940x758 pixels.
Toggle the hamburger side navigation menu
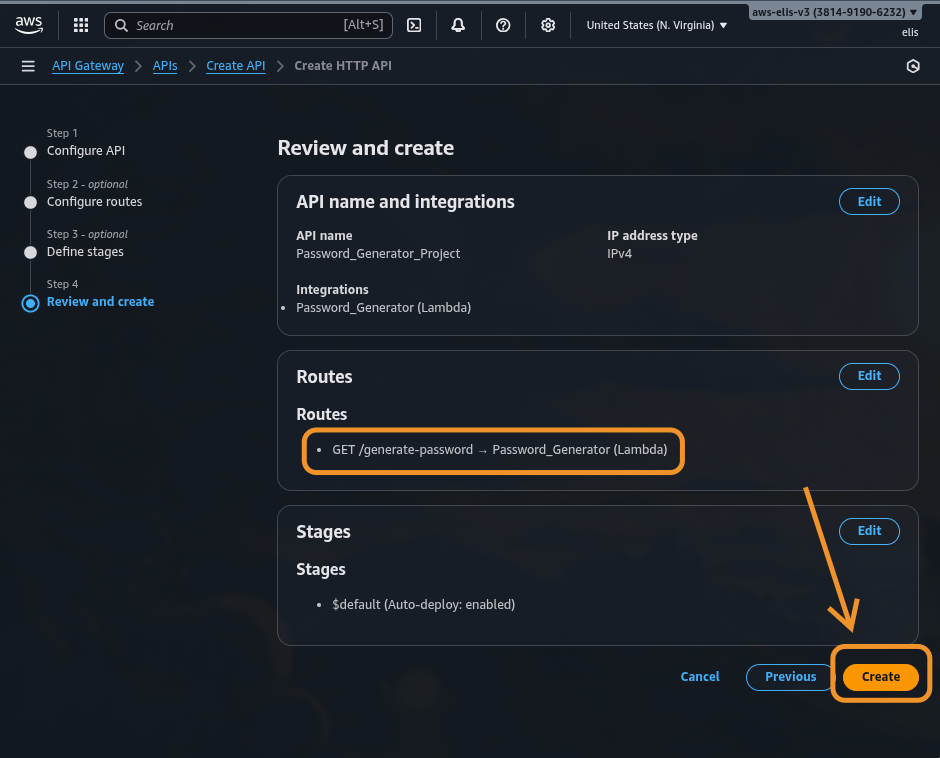click(28, 66)
